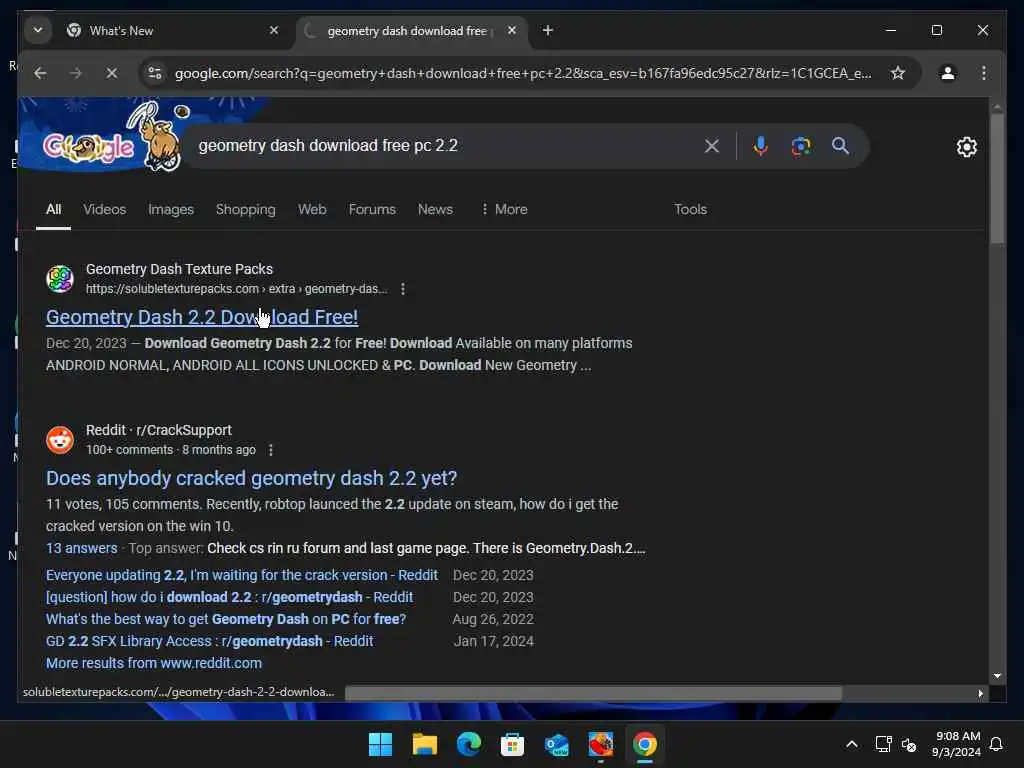Open '[question] how do i download 2.2' link
The height and width of the screenshot is (768, 1024).
tap(229, 598)
